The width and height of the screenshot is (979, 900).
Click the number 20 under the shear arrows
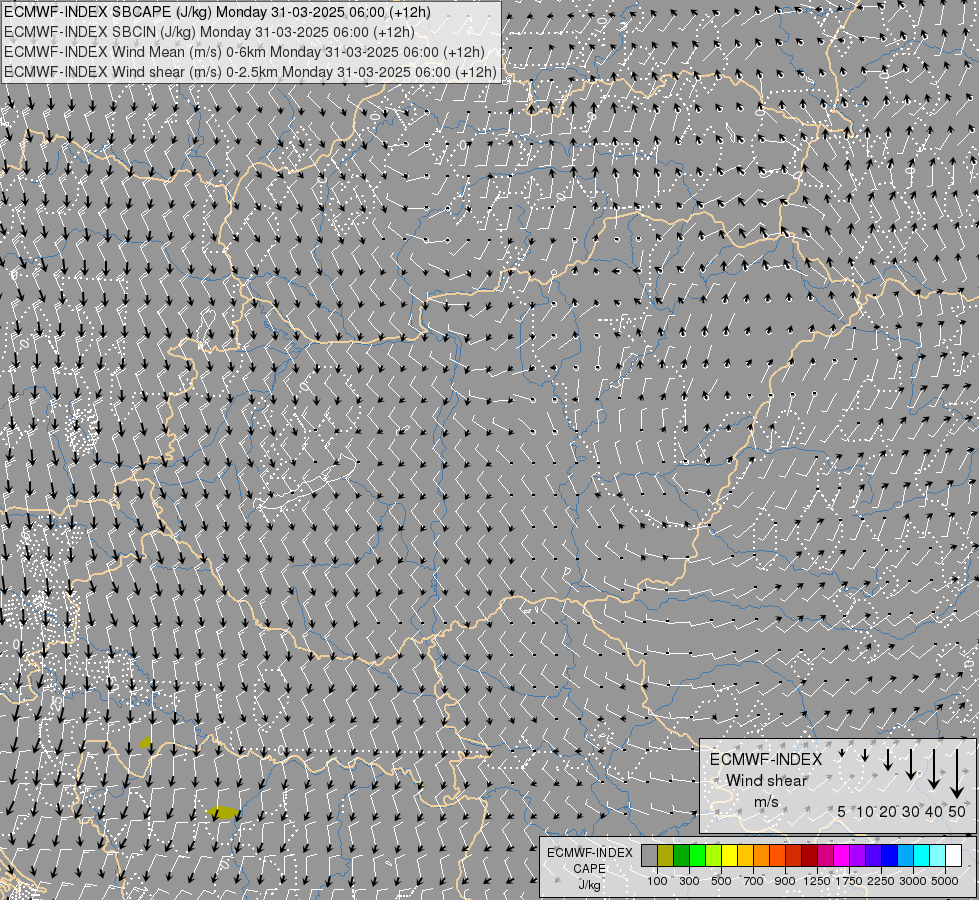tap(888, 811)
